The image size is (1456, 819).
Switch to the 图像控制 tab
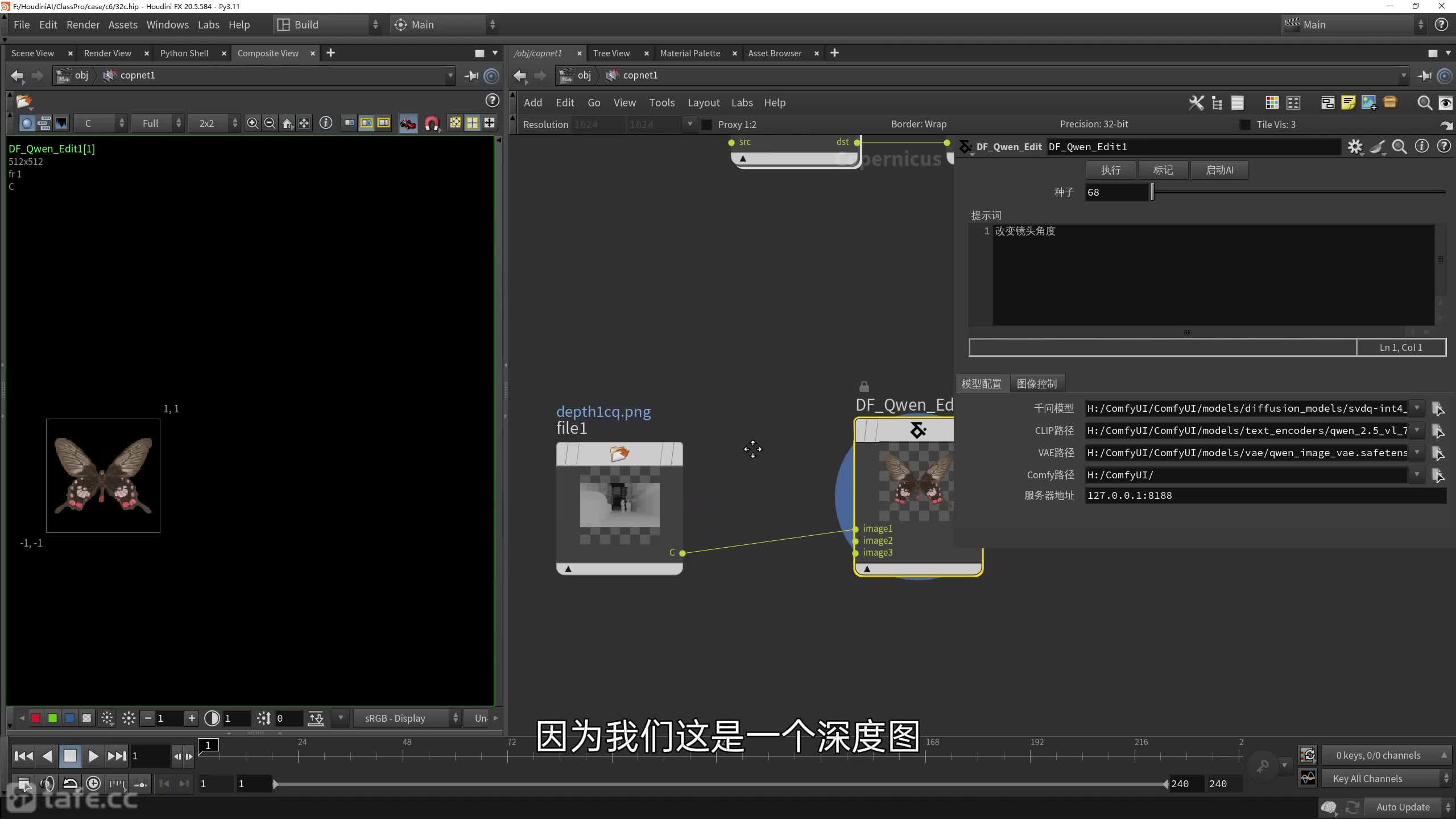(1036, 384)
